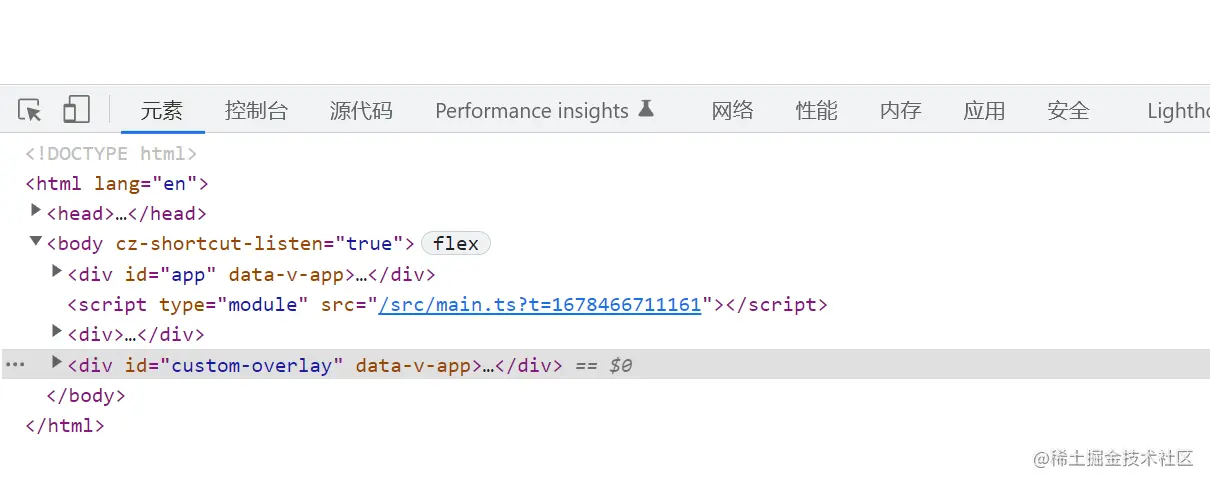
Task: Open the 应用 tab
Action: click(x=985, y=110)
